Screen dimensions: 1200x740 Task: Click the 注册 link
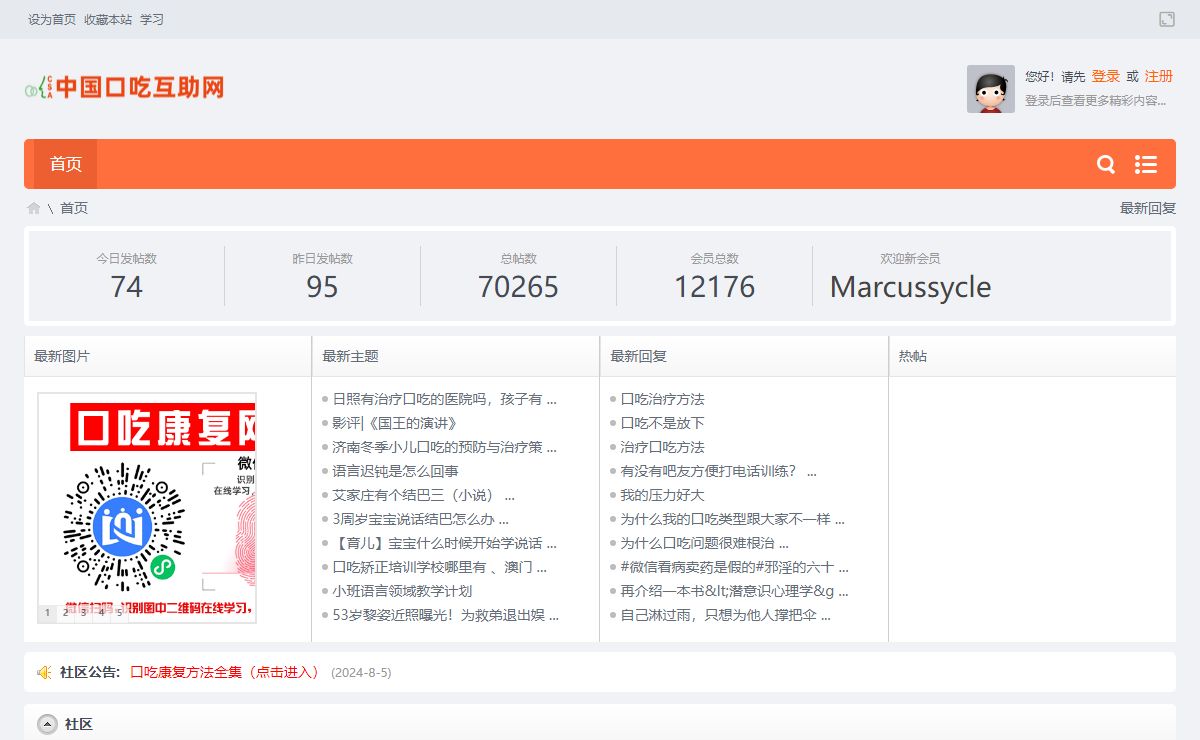(x=1159, y=76)
